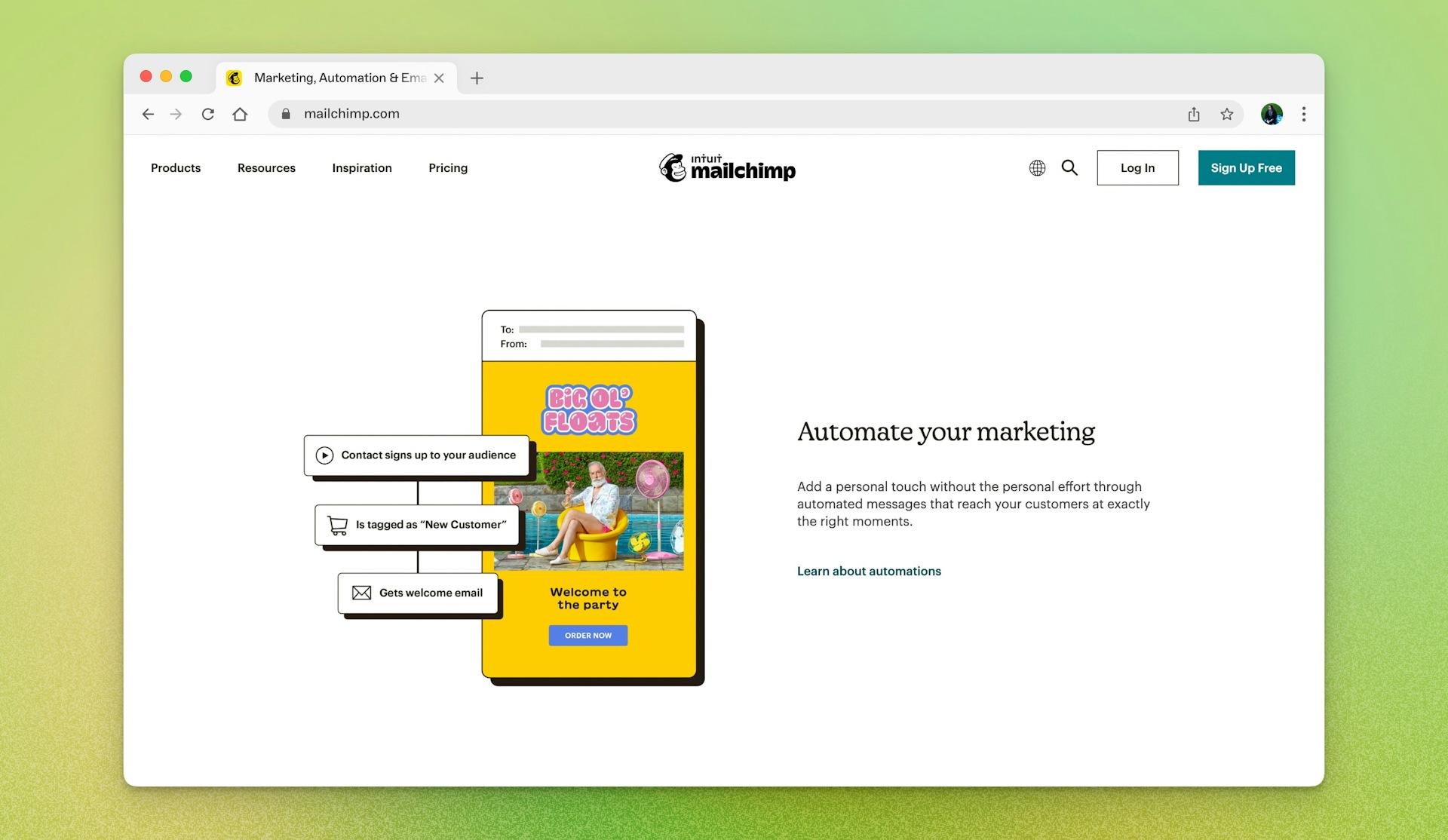
Task: Click the automation trigger play button icon
Action: point(323,454)
